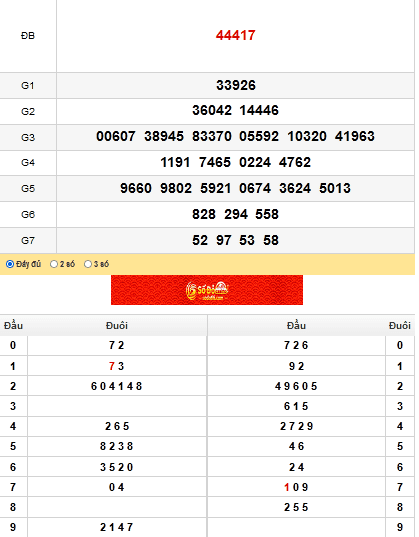Click head digits '9 2' for tail 1

pyautogui.click(x=296, y=366)
